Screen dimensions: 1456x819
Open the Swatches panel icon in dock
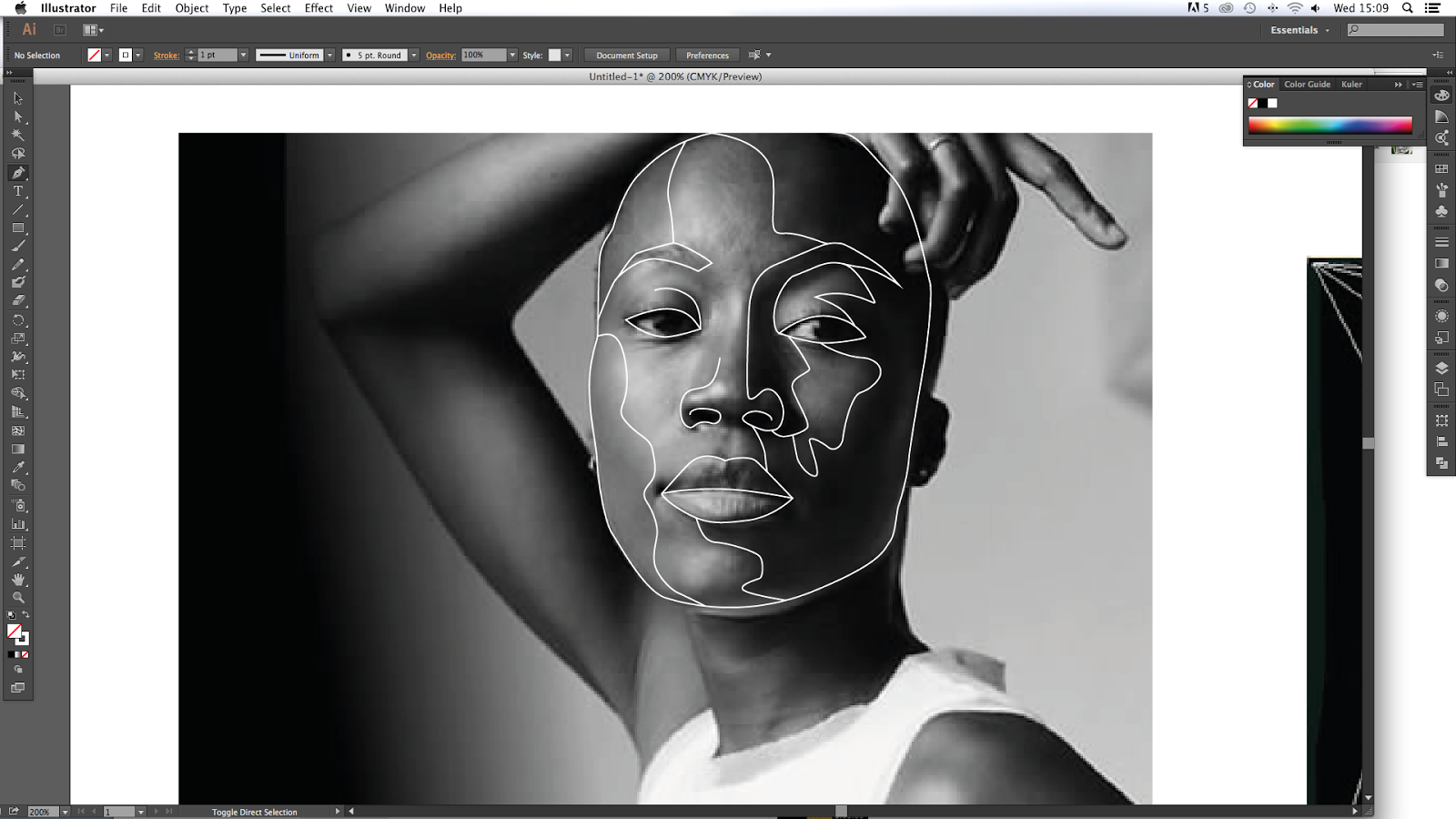pyautogui.click(x=1441, y=169)
